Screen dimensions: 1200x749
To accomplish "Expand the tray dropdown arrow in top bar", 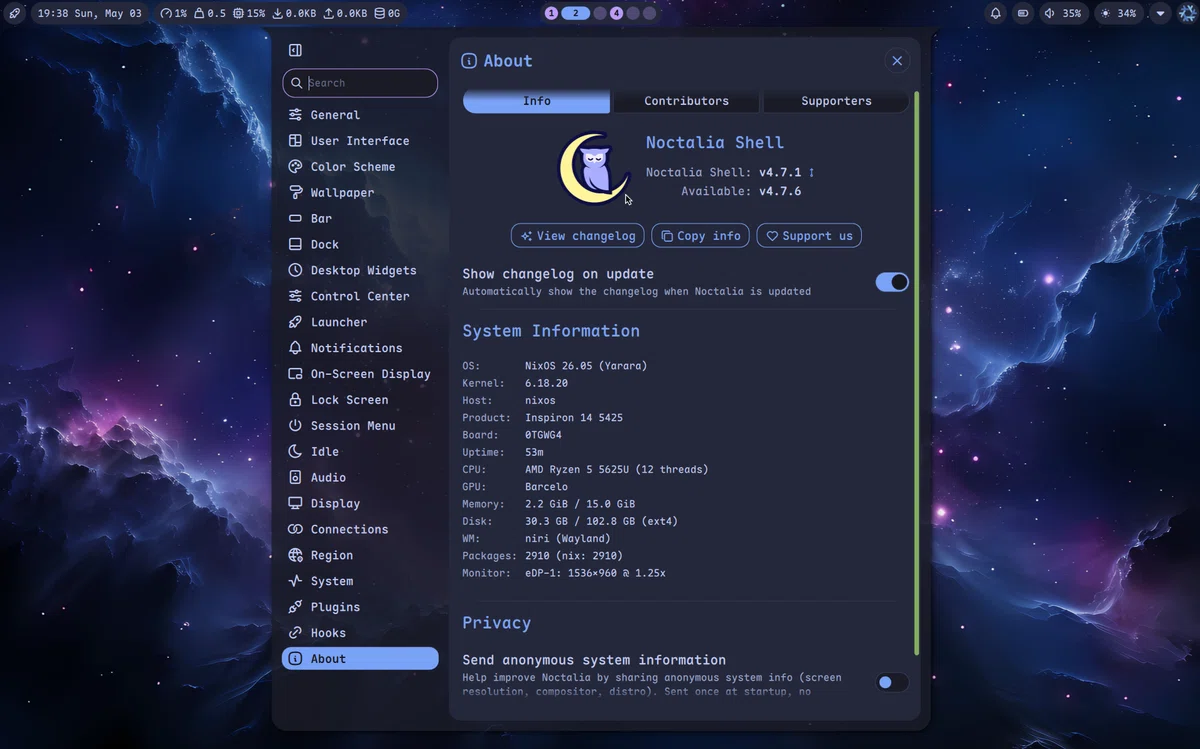I will [1160, 13].
